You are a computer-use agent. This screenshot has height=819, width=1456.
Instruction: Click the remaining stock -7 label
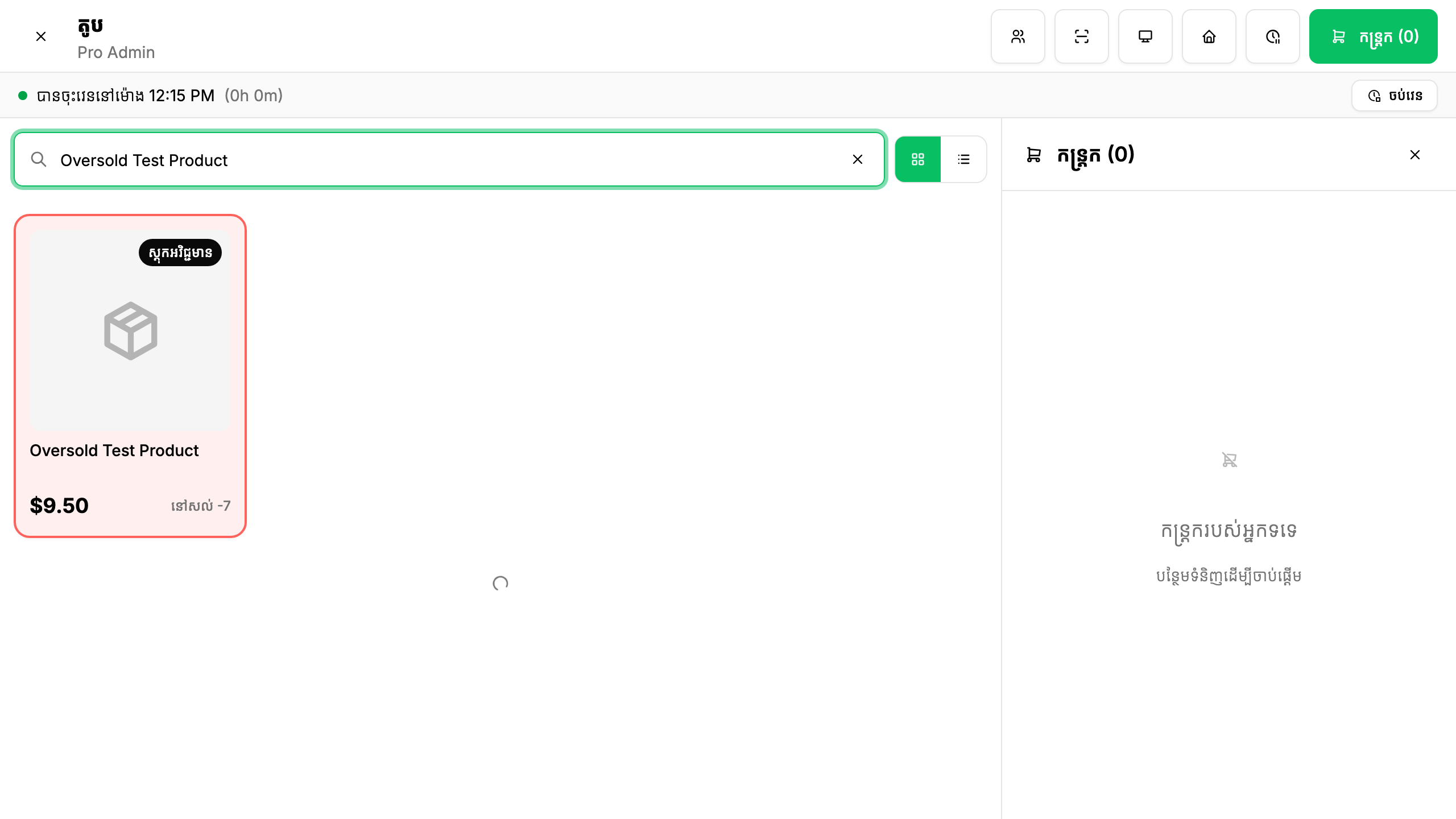[x=201, y=506]
